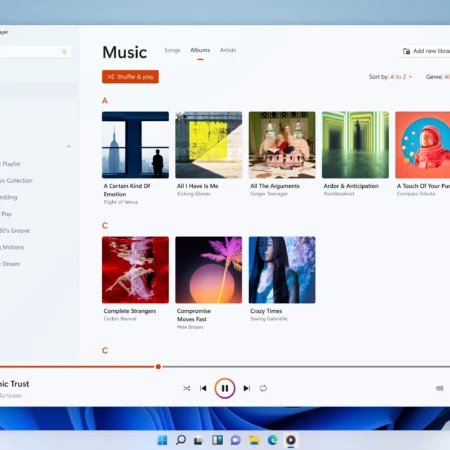Click artist name Kicking Gloves
Viewport: 450px width, 450px height.
tap(194, 194)
